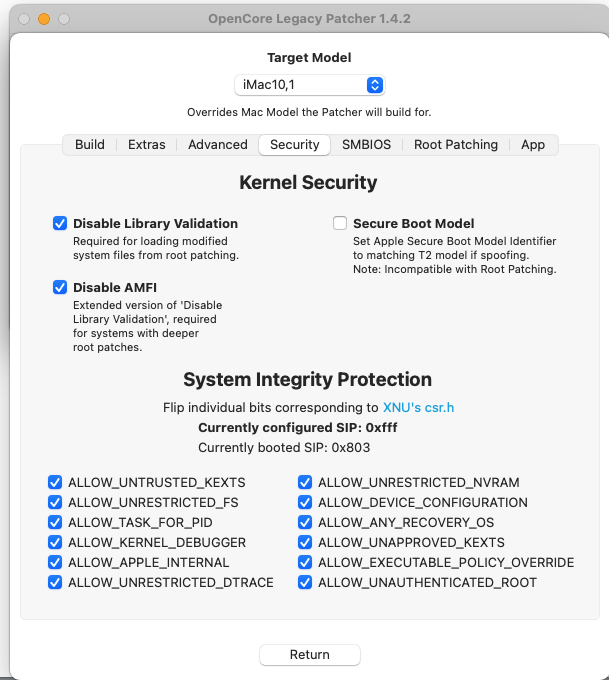Image resolution: width=609 pixels, height=680 pixels.
Task: Open the Extras tab
Action: (x=147, y=144)
